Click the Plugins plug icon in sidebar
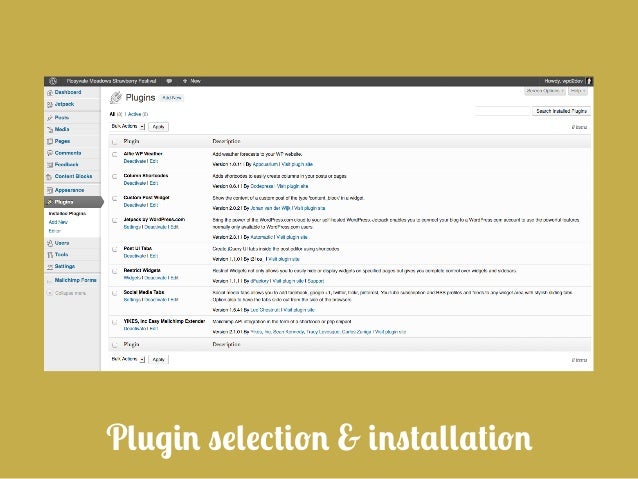This screenshot has height=479, width=638. (50, 202)
